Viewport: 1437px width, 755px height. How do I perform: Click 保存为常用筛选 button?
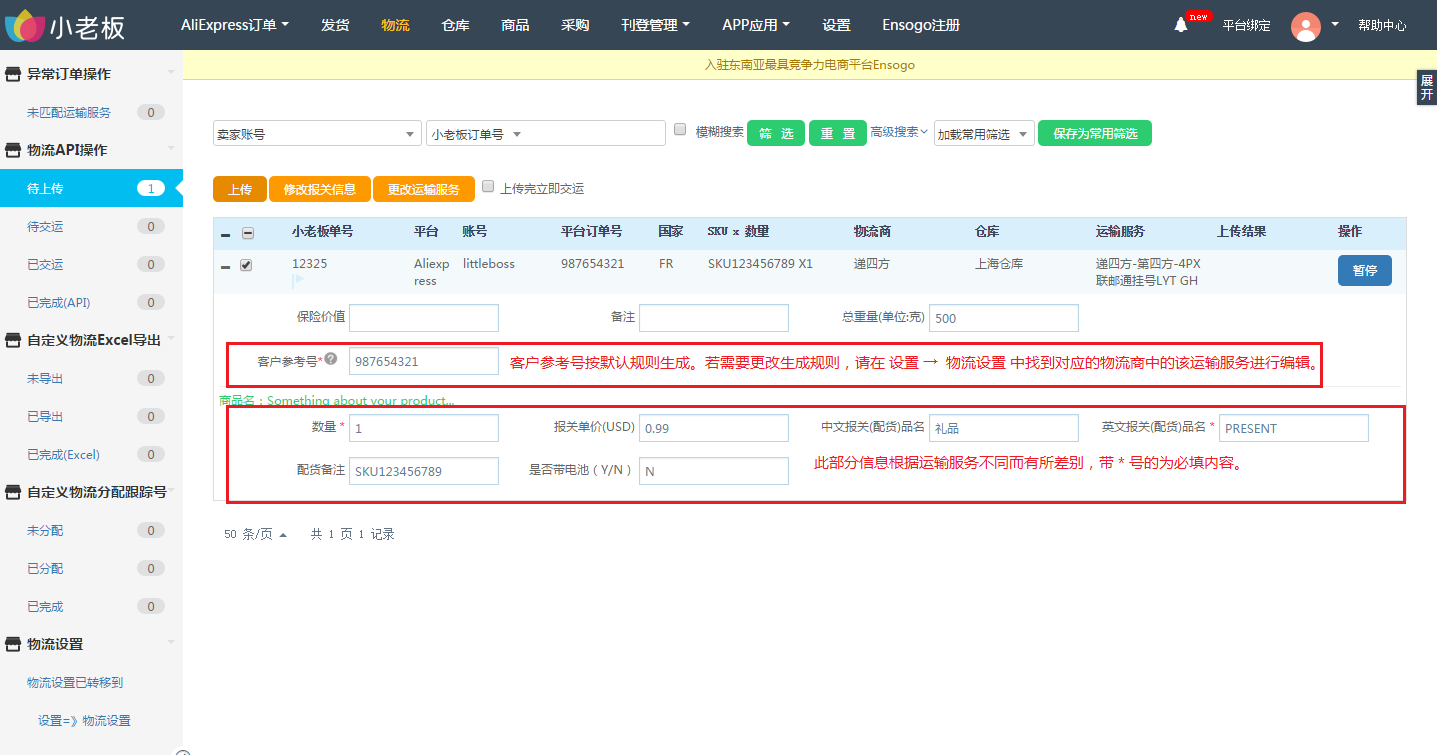(x=1095, y=133)
